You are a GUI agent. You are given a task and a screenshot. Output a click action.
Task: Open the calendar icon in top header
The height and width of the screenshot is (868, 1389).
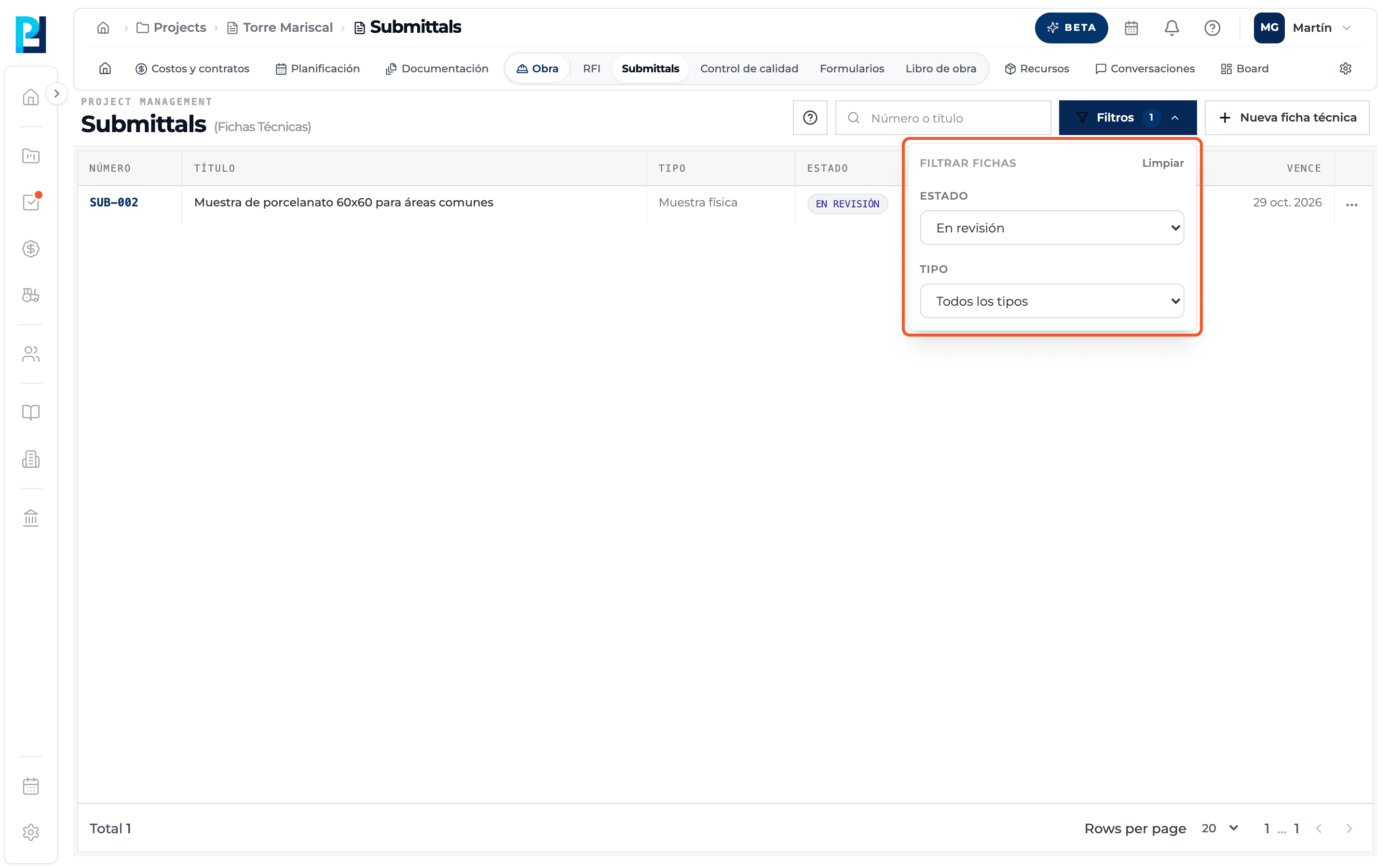click(1131, 27)
